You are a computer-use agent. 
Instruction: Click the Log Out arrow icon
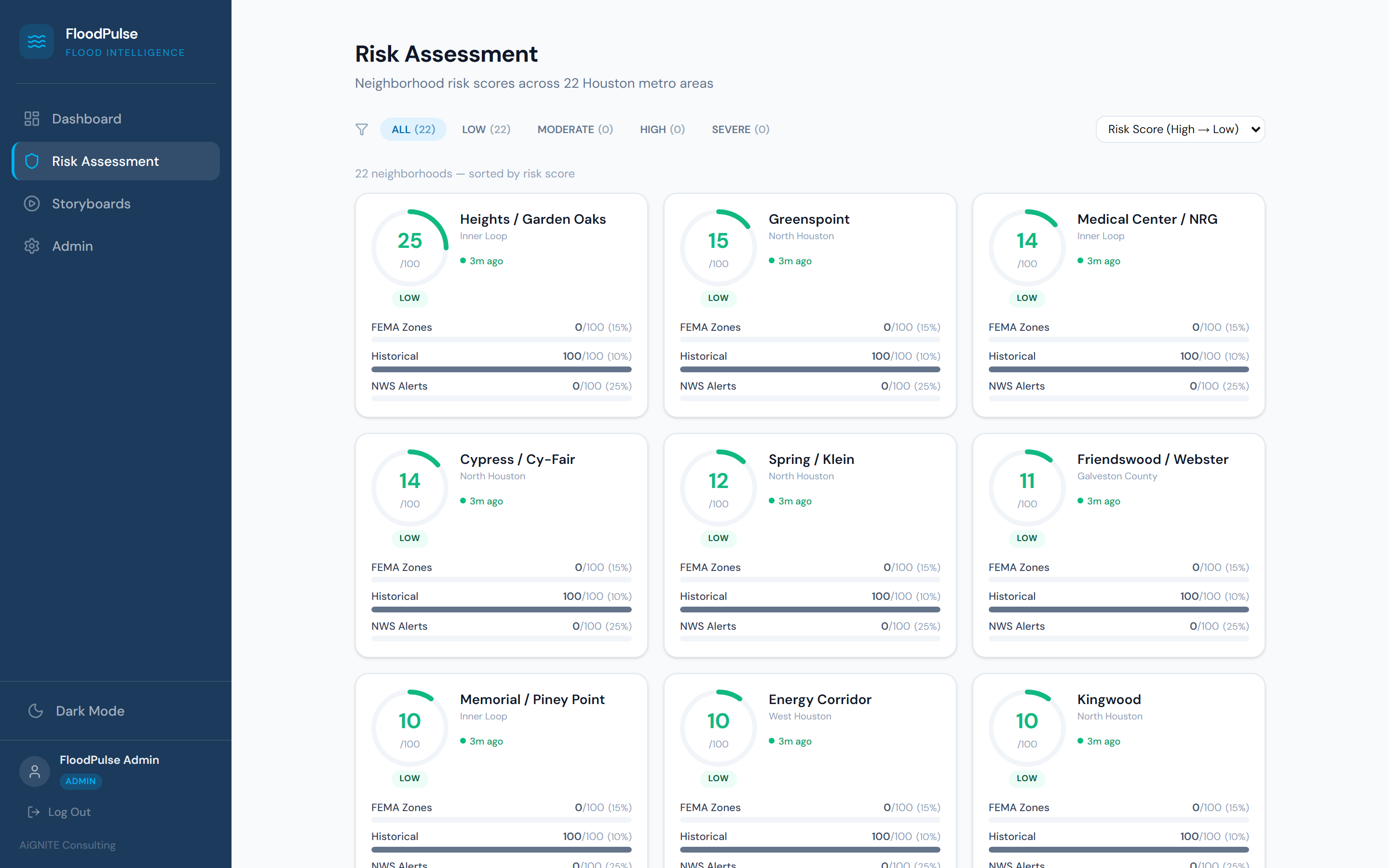coord(33,811)
